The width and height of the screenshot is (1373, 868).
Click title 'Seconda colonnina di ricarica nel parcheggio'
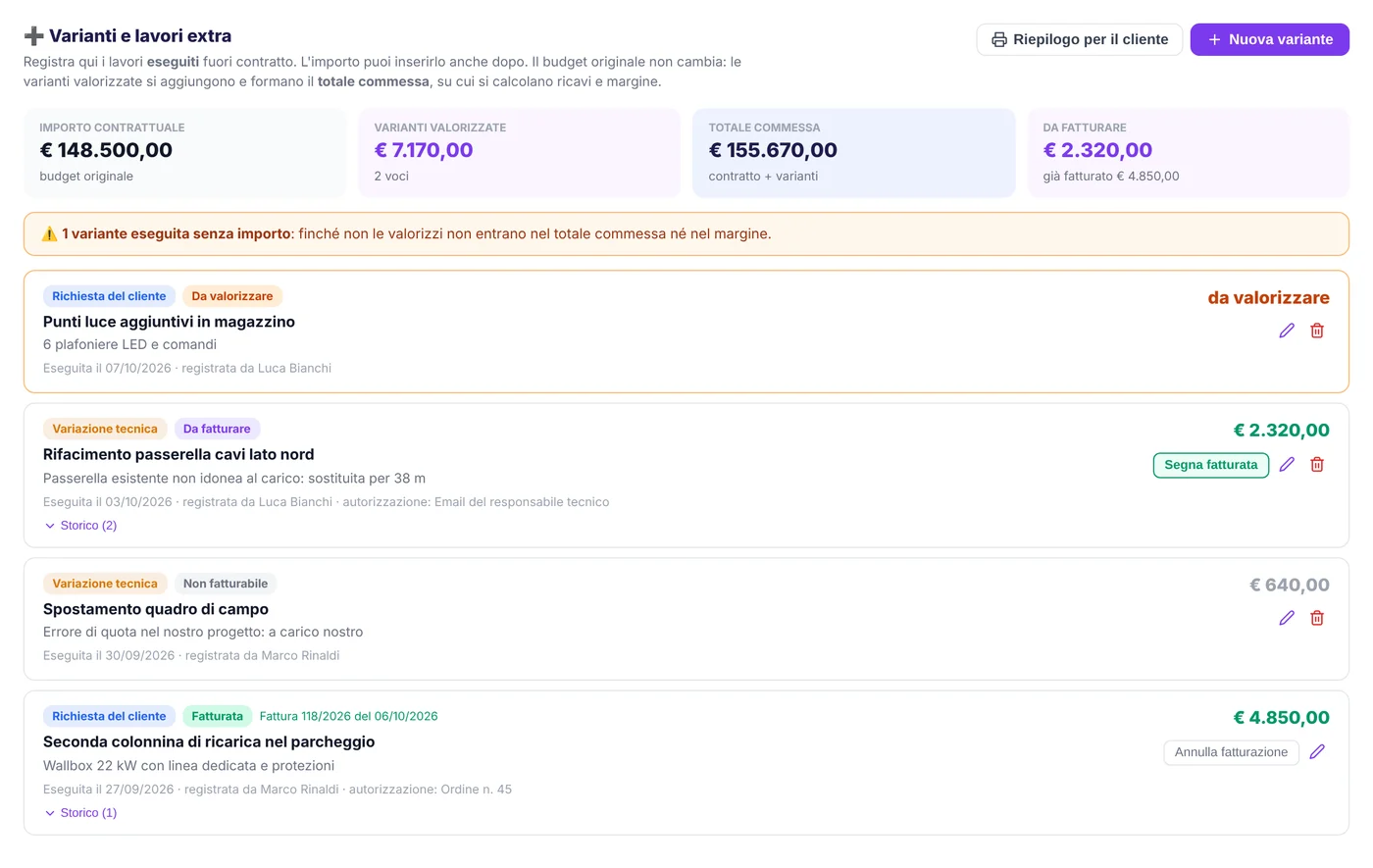pos(209,741)
